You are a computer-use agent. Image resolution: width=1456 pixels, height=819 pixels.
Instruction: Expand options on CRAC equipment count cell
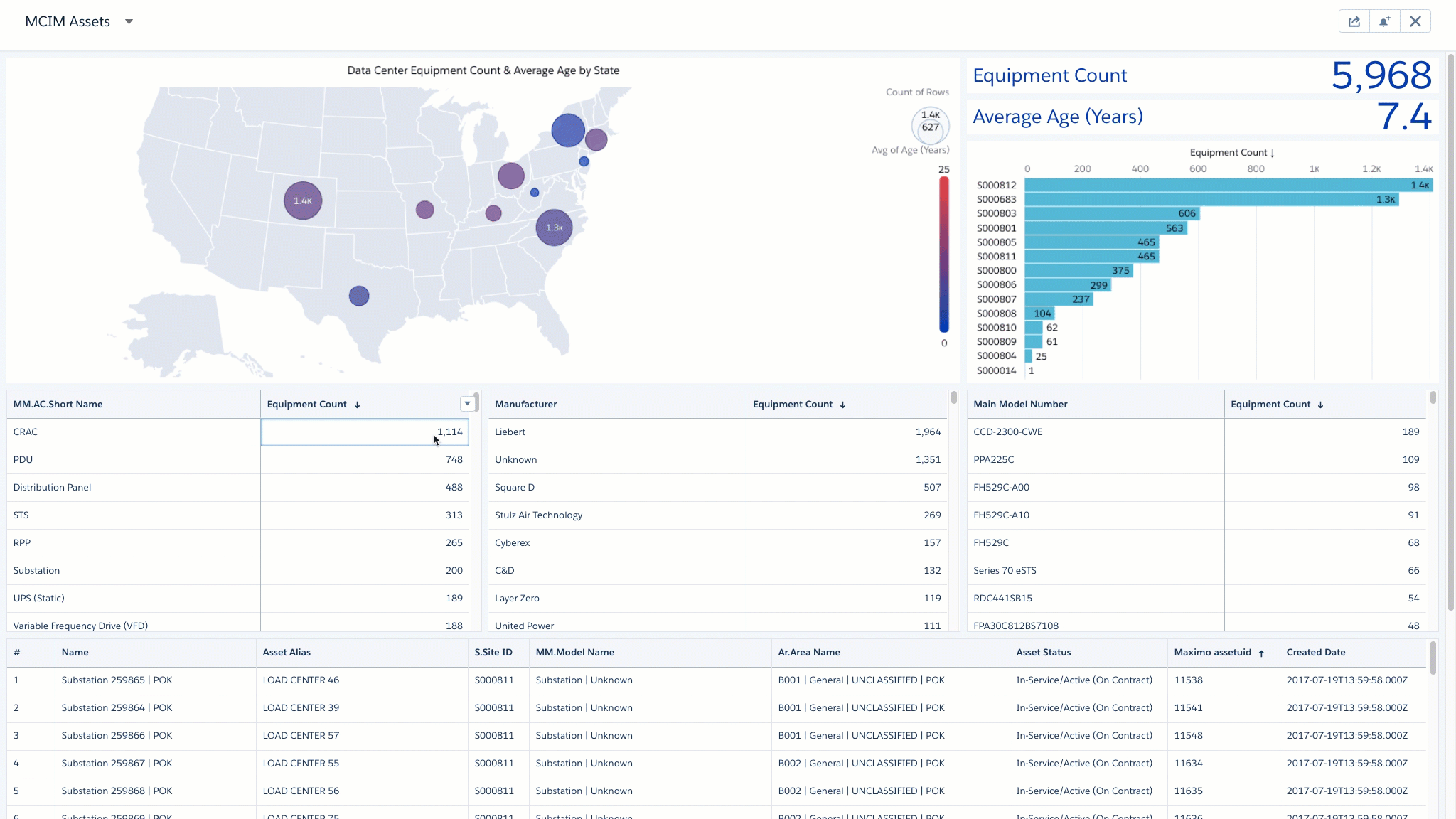point(365,432)
